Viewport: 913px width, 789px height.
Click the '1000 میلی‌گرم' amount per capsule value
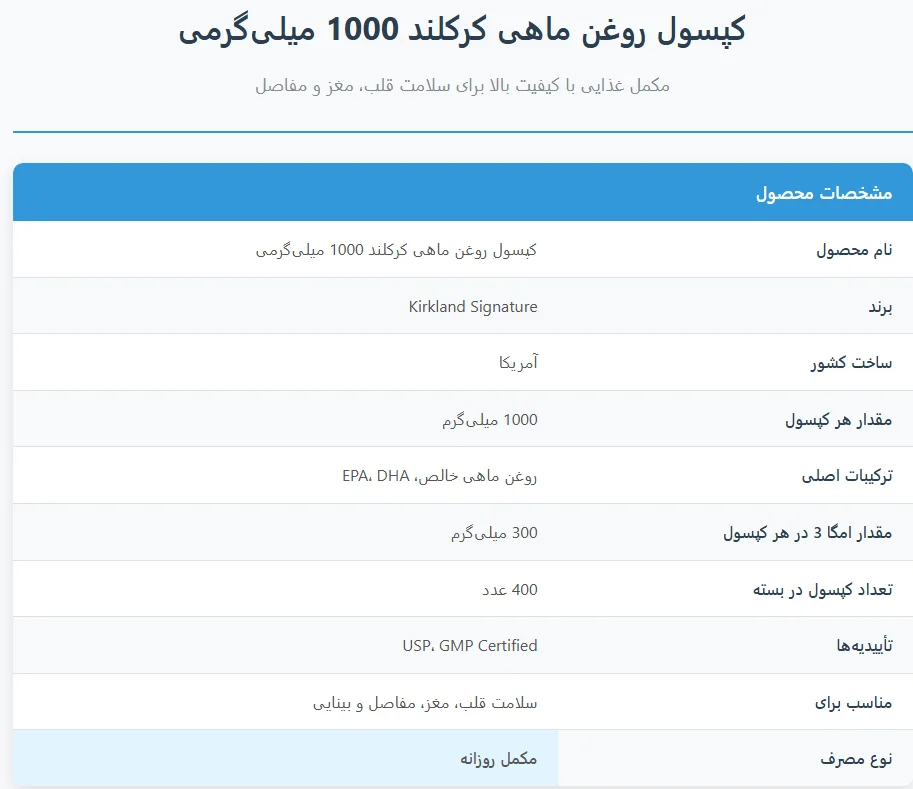coord(490,420)
